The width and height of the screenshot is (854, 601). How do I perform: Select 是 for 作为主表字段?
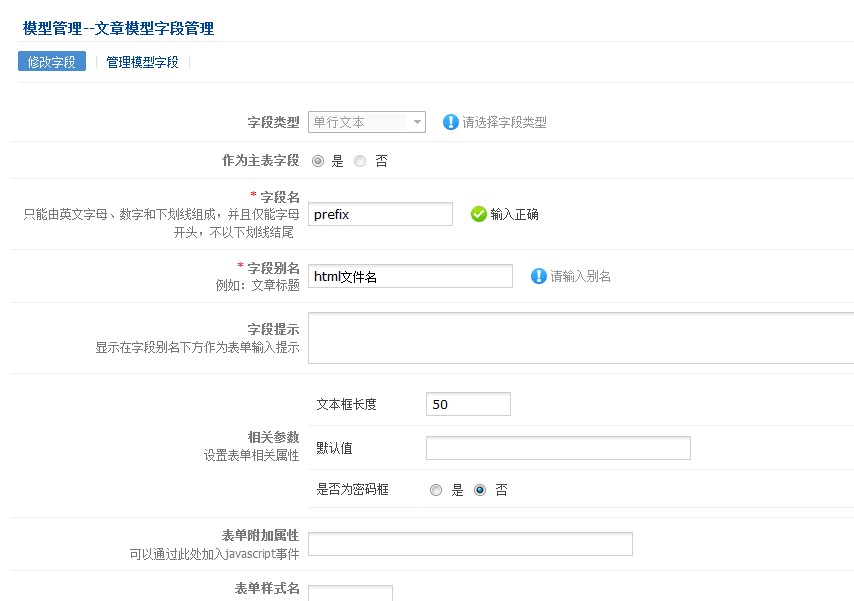318,161
